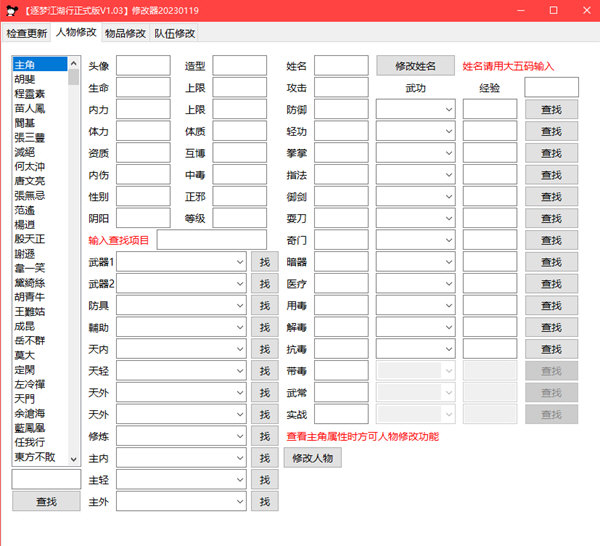Focus the 等级 input field
This screenshot has height=546, width=600.
coord(240,218)
